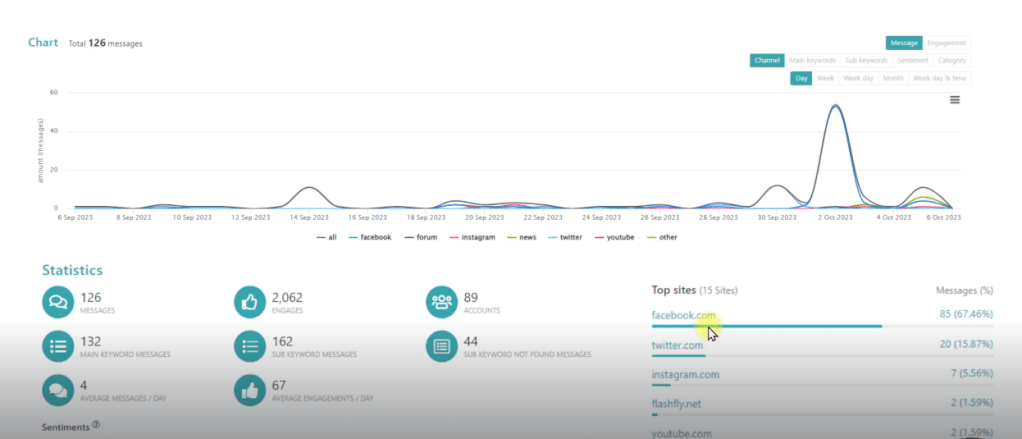
Task: Open the Sentiments help question icon
Action: (x=96, y=425)
